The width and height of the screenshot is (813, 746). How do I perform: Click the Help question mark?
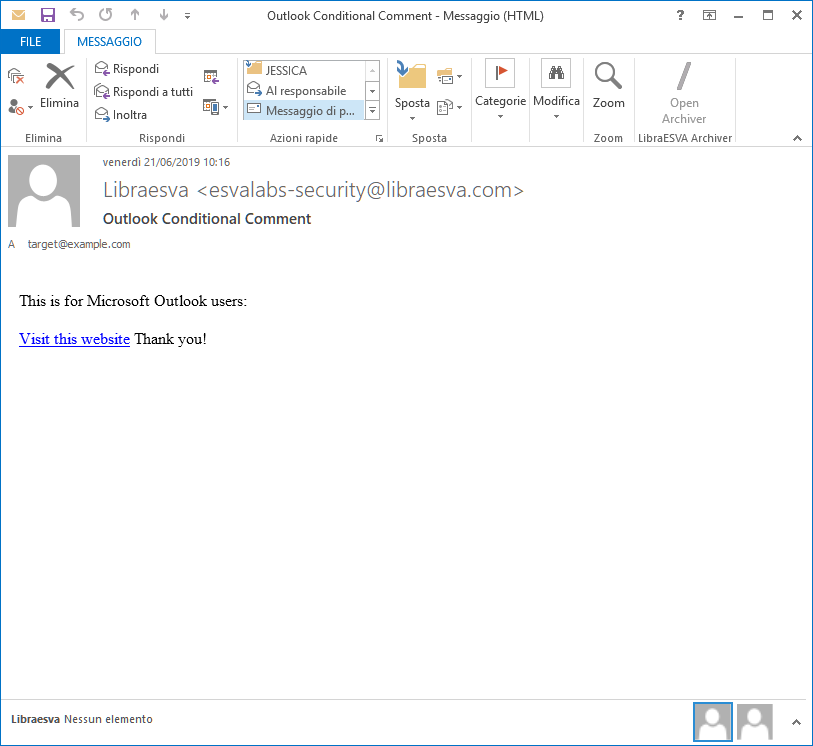680,16
